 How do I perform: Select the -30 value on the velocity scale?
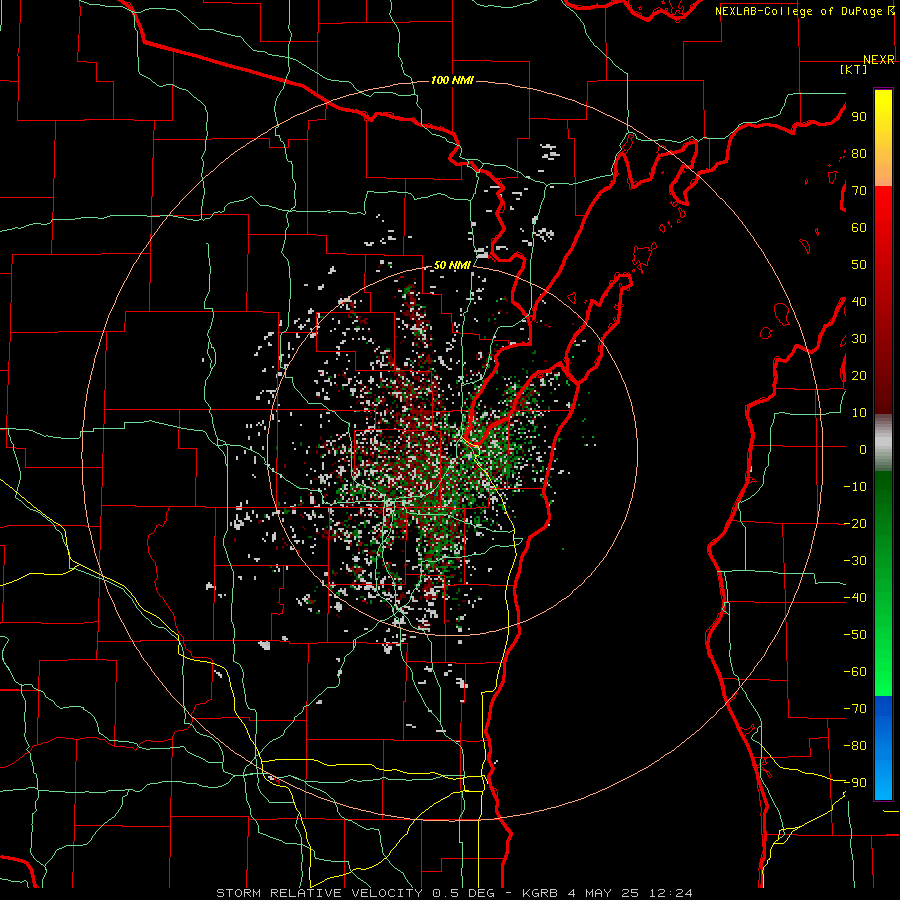pyautogui.click(x=855, y=561)
